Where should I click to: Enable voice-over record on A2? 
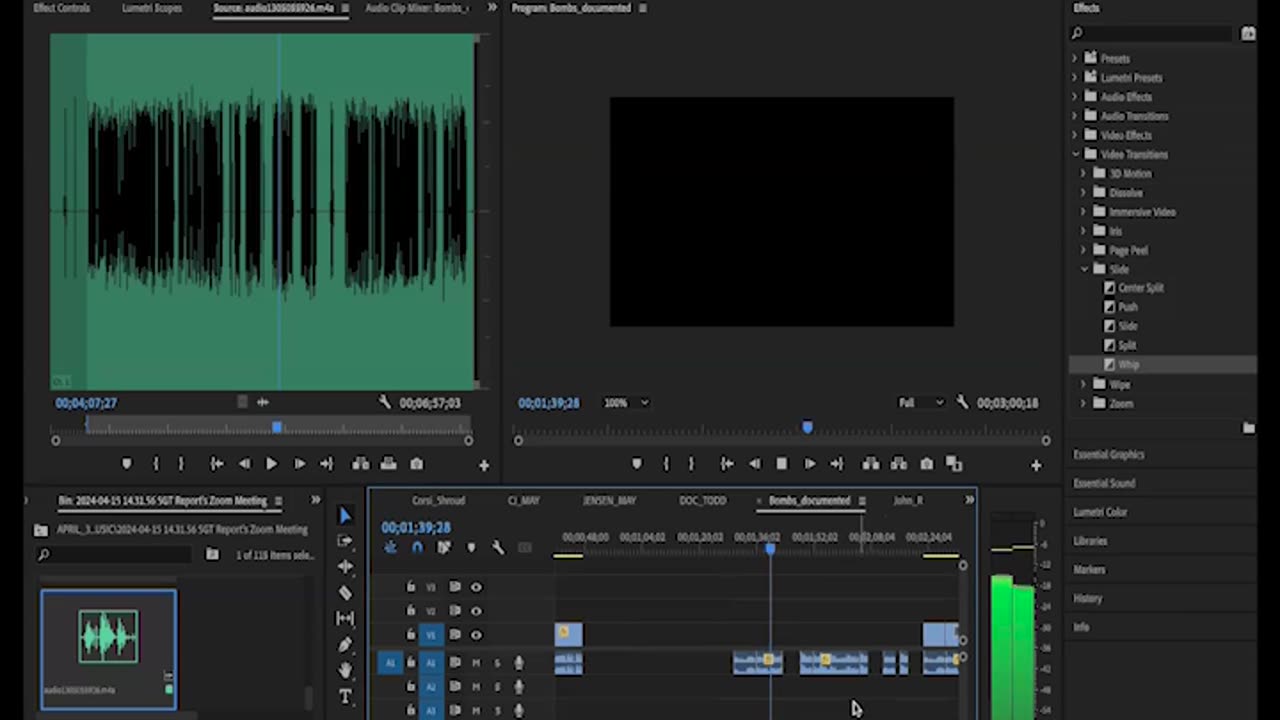518,686
